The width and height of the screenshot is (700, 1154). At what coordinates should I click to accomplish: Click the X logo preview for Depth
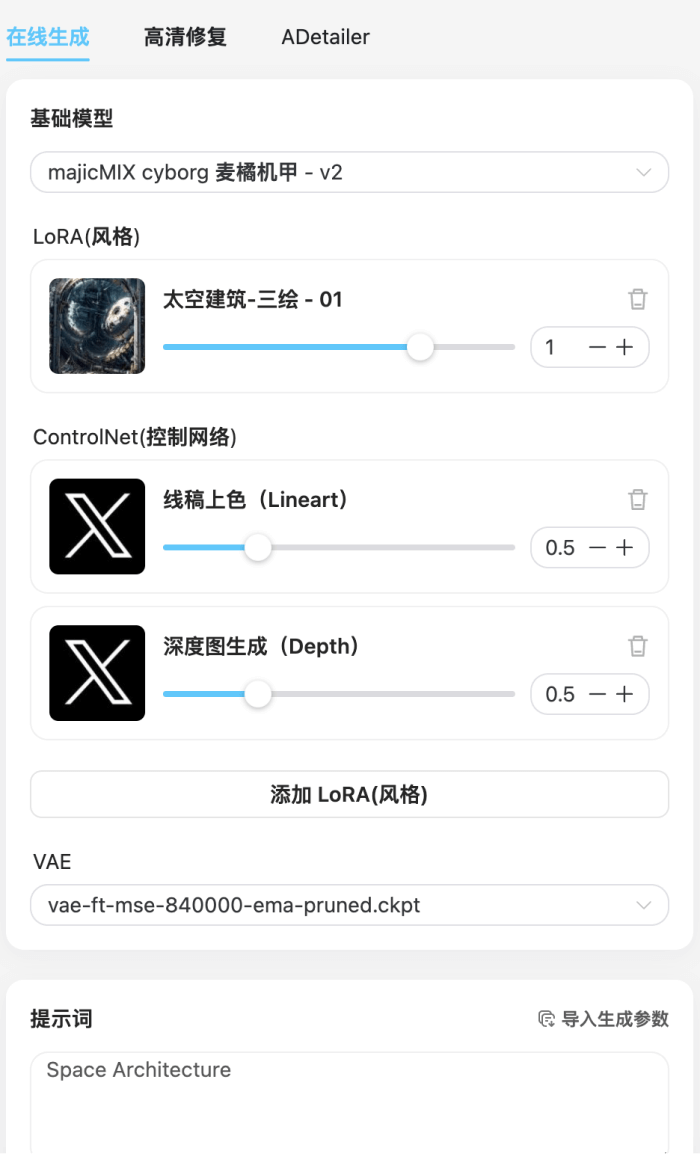pyautogui.click(x=96, y=672)
